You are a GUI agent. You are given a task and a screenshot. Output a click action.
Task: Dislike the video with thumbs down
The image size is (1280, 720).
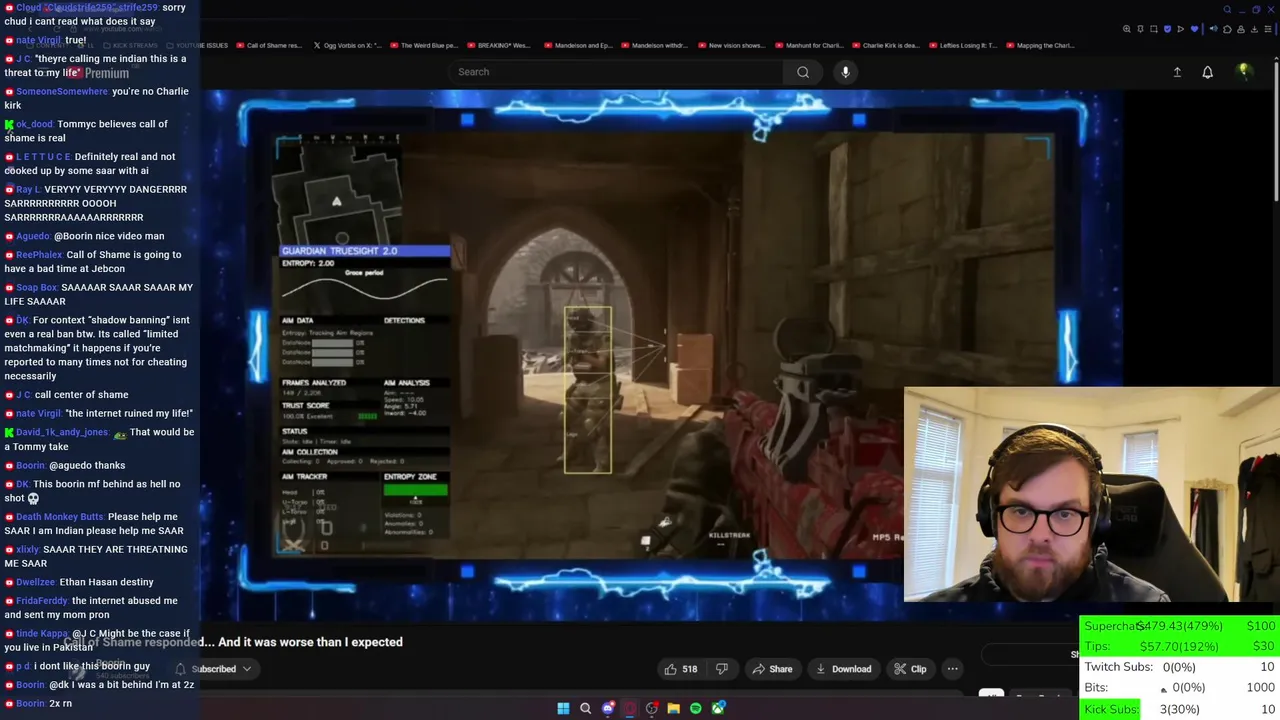tap(722, 669)
